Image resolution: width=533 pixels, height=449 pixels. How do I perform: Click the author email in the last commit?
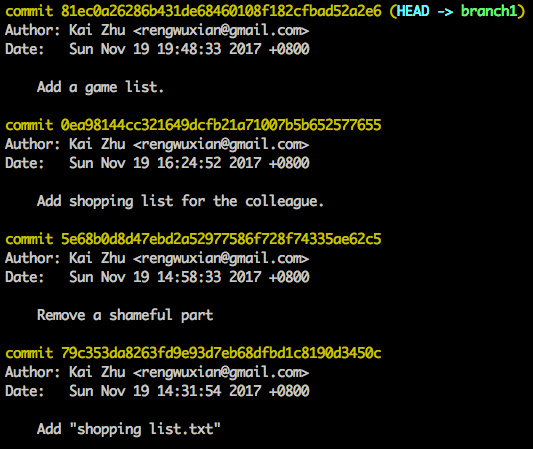(x=221, y=372)
